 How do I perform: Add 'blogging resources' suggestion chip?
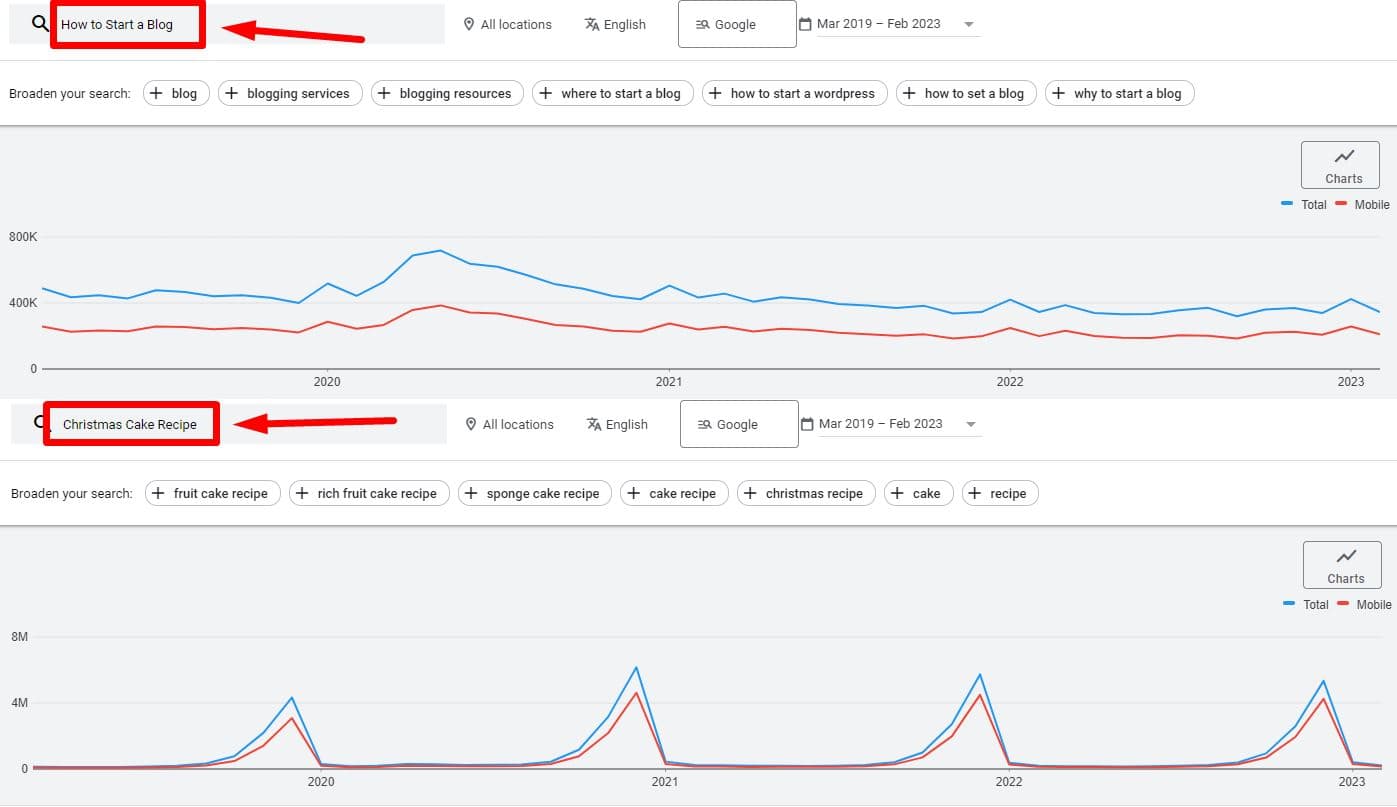[447, 93]
